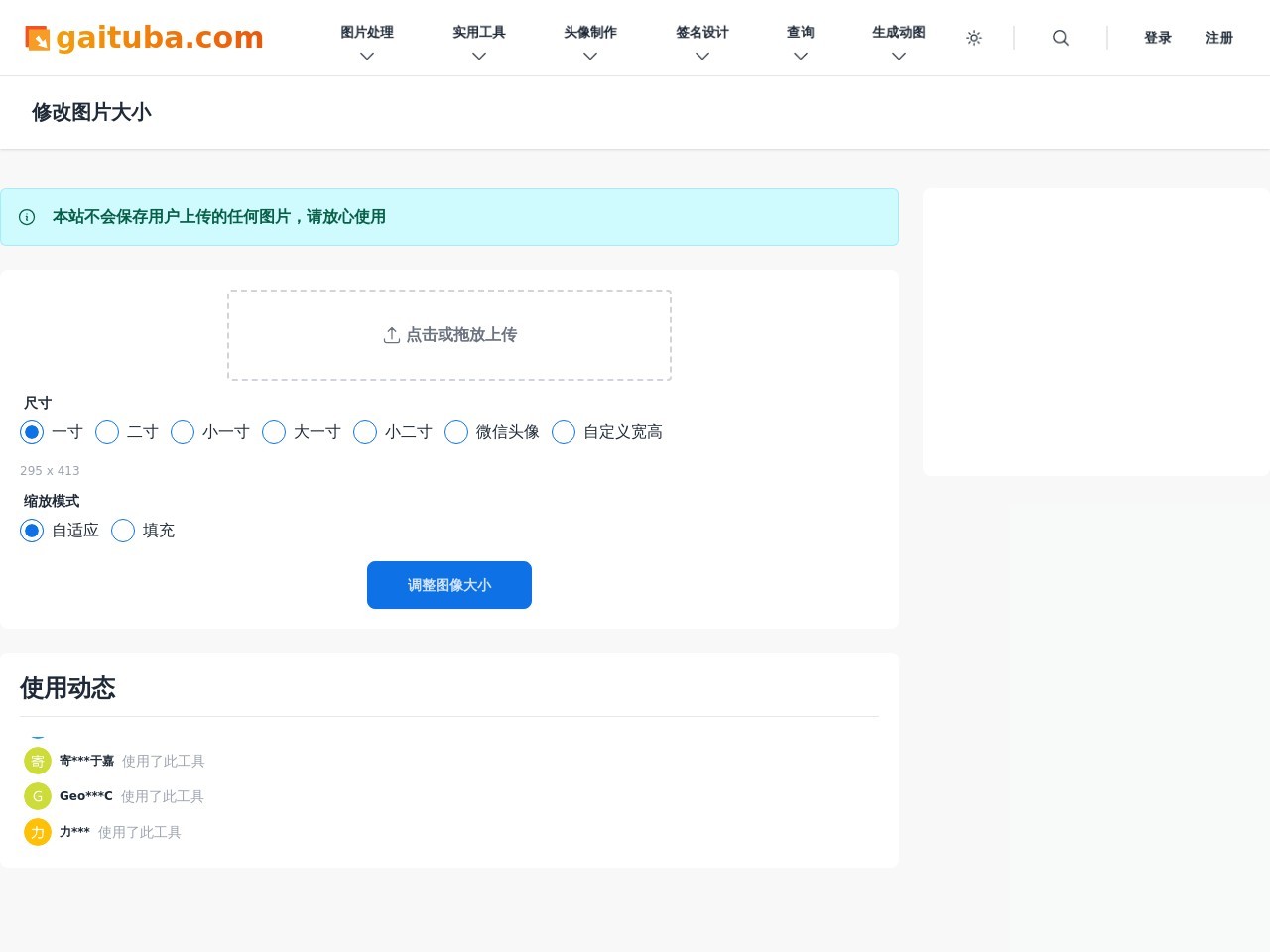1270x952 pixels.
Task: Click the 修改图片大小 page title
Action: tap(91, 112)
